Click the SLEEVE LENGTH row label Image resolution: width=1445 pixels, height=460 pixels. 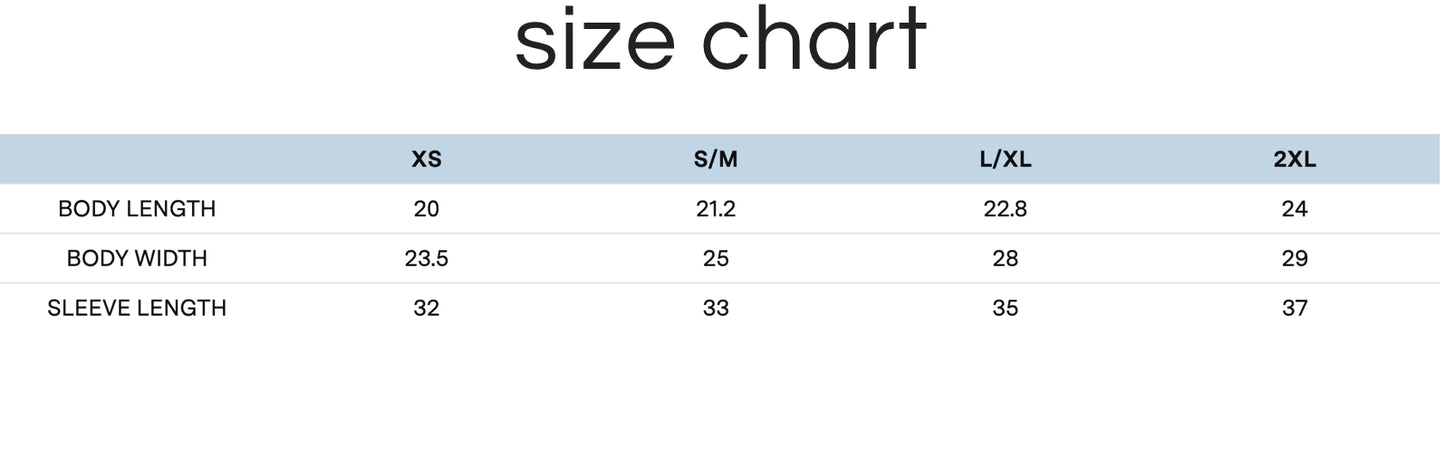(x=137, y=308)
